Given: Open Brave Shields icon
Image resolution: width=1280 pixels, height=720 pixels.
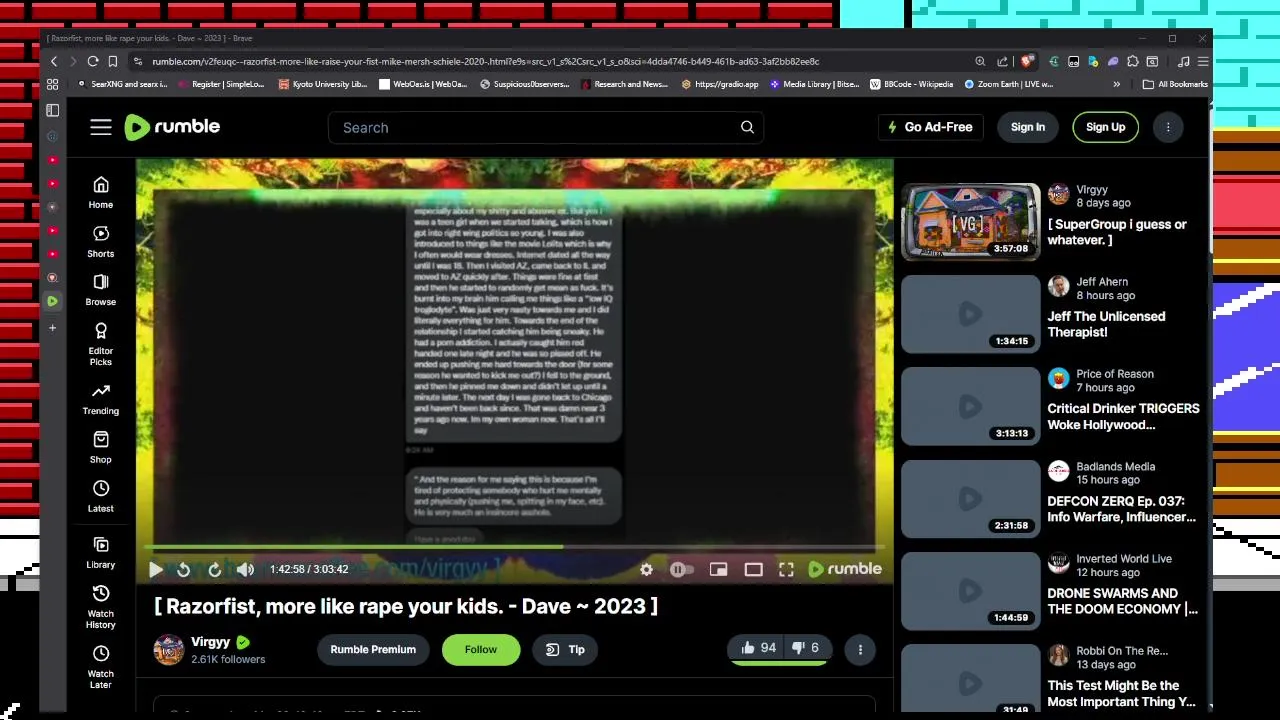Looking at the screenshot, I should tap(1026, 61).
